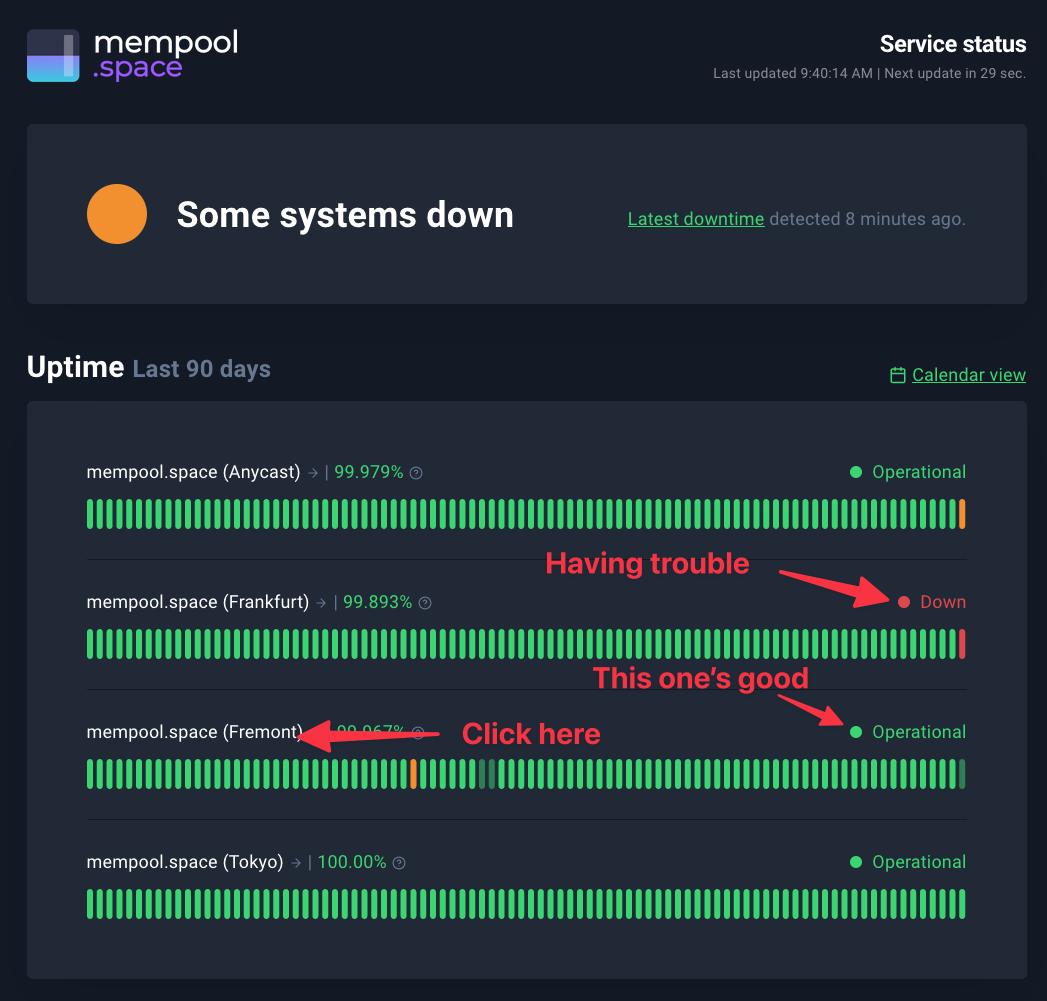The image size is (1047, 1001).
Task: Click the help icon beside 99.893% uptime
Action: coord(425,603)
